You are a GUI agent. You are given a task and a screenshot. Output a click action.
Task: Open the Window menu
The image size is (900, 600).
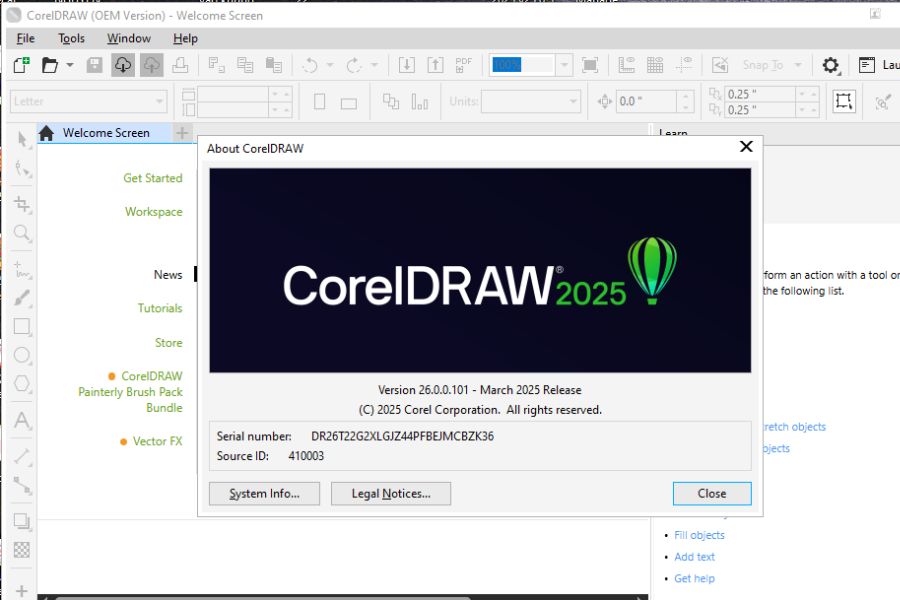[129, 38]
